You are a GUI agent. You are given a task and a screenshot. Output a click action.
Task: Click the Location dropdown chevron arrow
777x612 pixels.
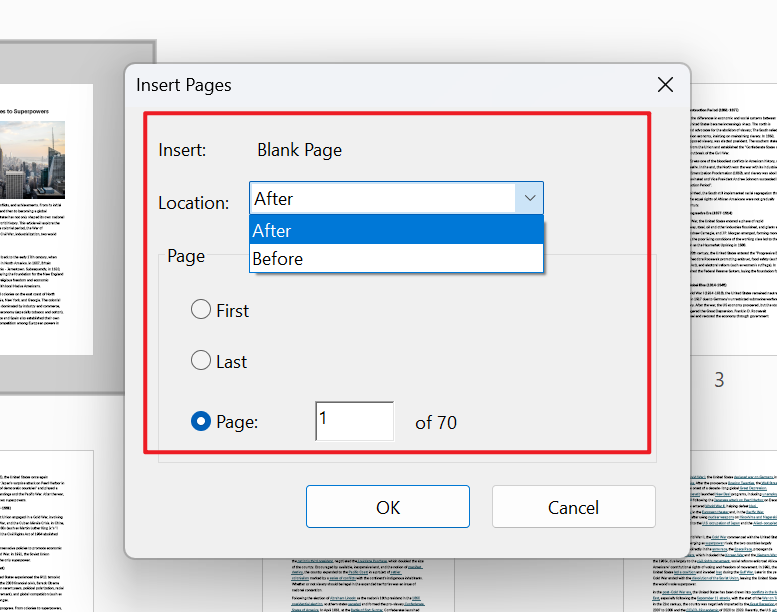528,199
